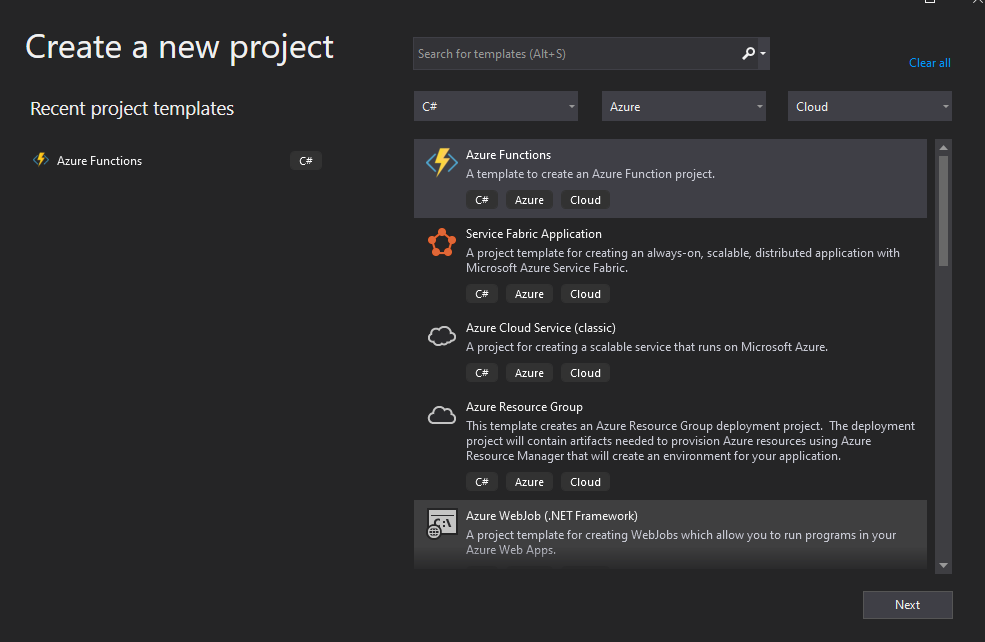The height and width of the screenshot is (642, 985).
Task: Click the Service Fabric Application orange icon
Action: click(x=442, y=242)
